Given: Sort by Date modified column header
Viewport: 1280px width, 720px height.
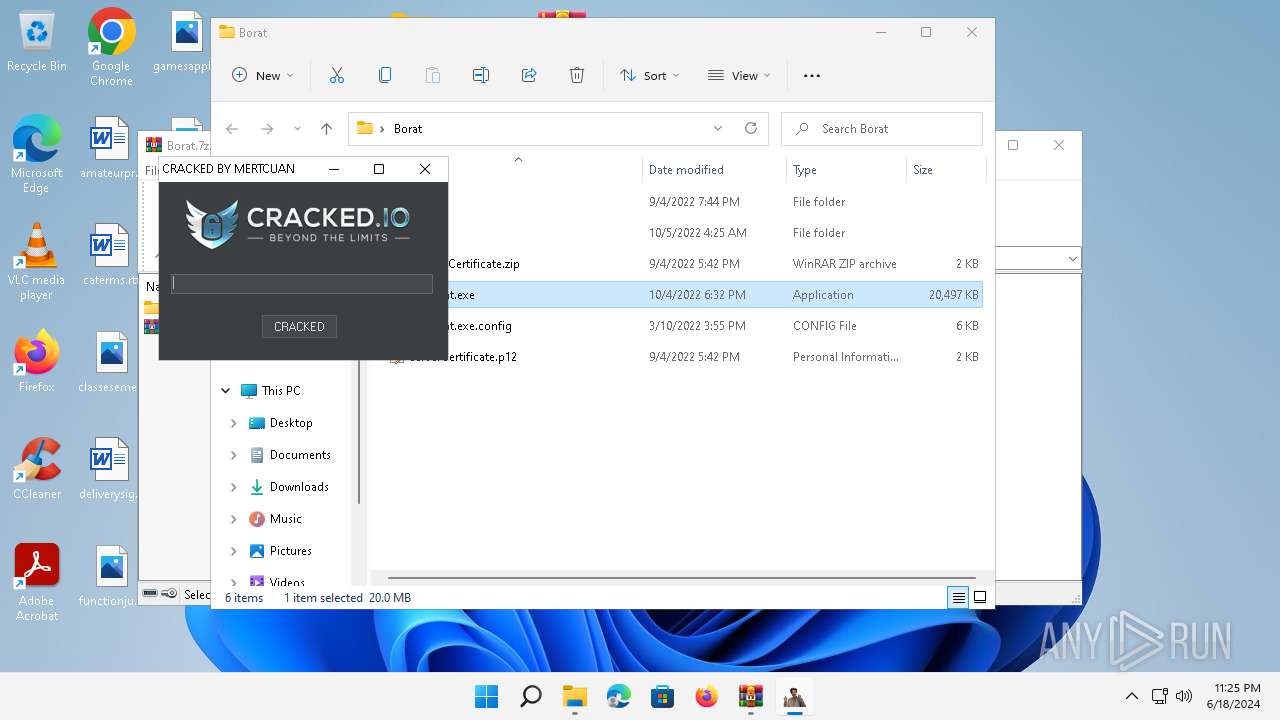Looking at the screenshot, I should (x=714, y=170).
